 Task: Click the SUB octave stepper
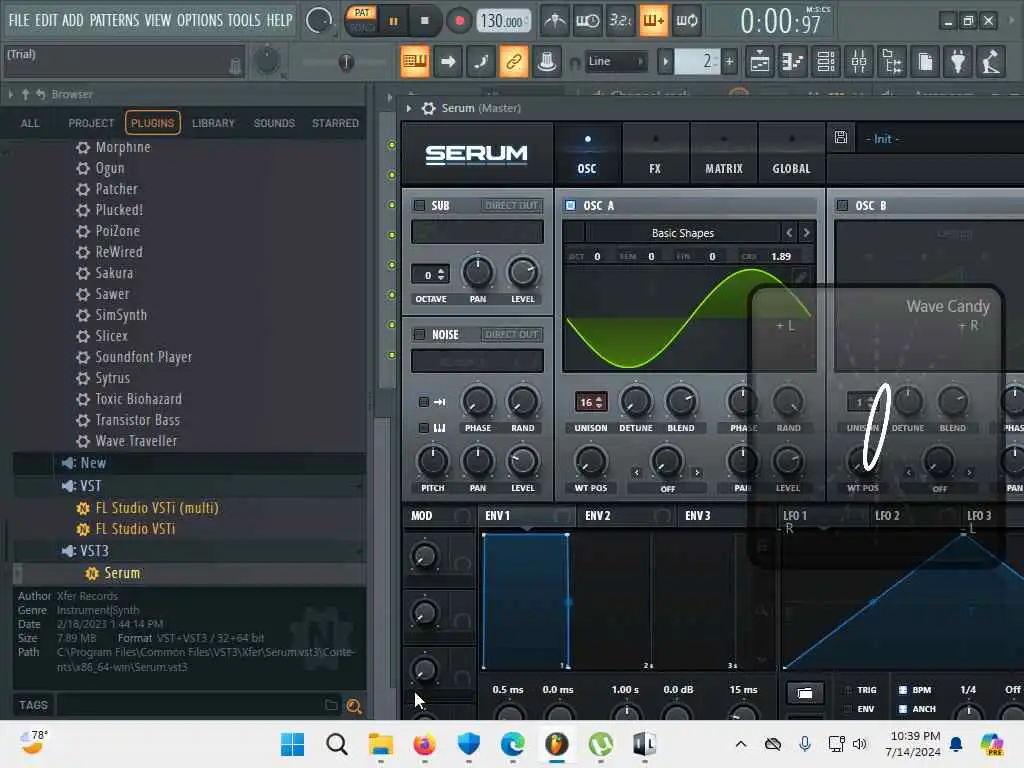430,275
